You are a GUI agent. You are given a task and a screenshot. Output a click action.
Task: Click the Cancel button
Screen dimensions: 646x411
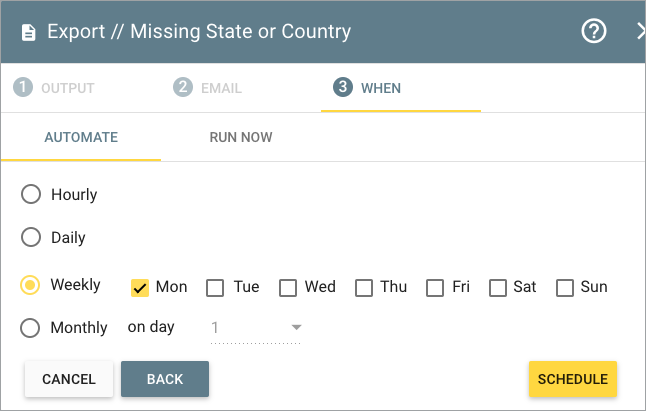pyautogui.click(x=69, y=379)
